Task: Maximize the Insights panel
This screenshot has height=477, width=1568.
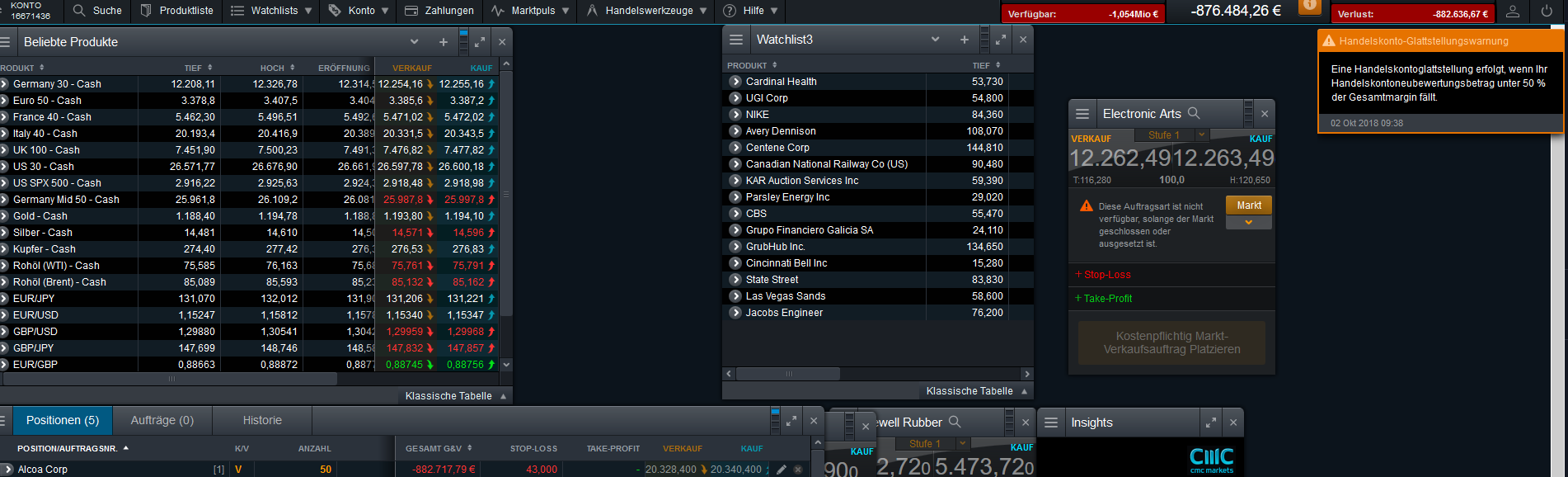Action: point(1211,423)
